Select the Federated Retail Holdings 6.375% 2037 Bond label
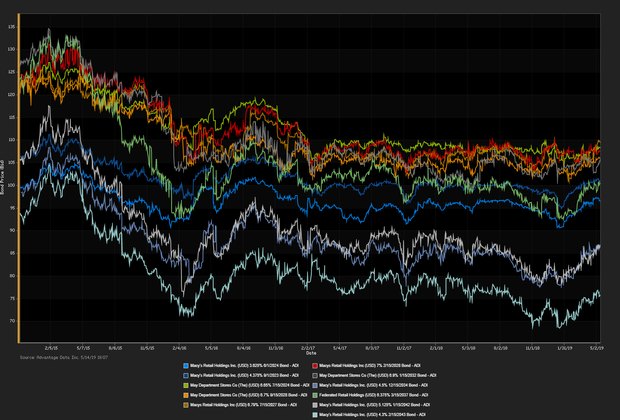The width and height of the screenshot is (620, 420). coord(374,395)
